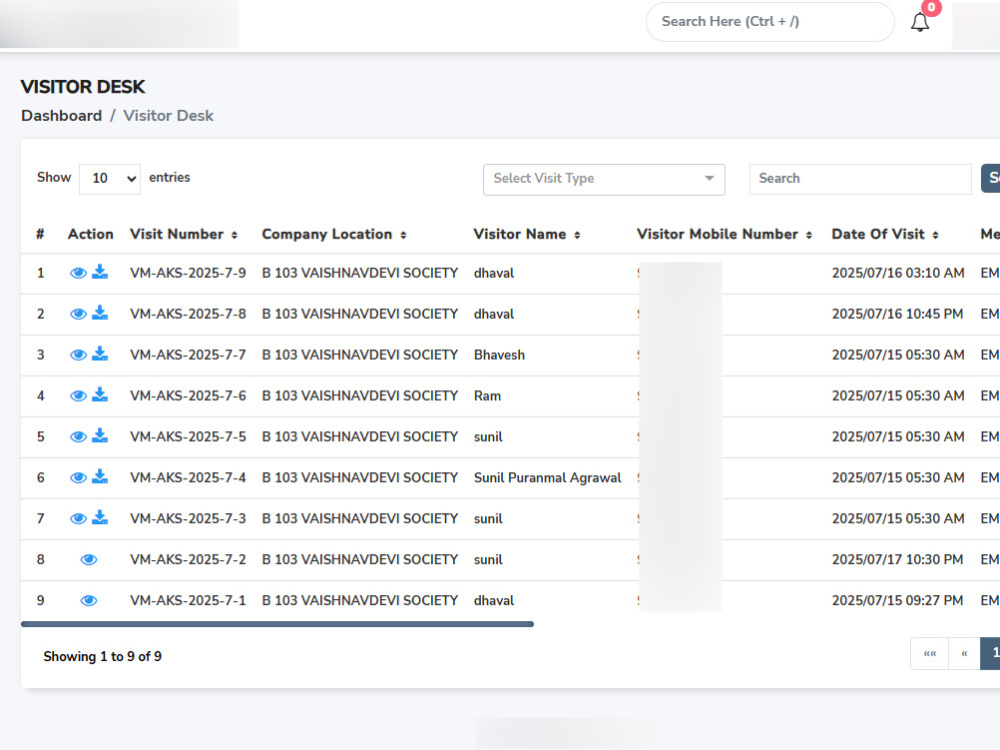Image resolution: width=1000 pixels, height=750 pixels.
Task: Click date 2025/07/16 03:10 AM
Action: point(898,273)
